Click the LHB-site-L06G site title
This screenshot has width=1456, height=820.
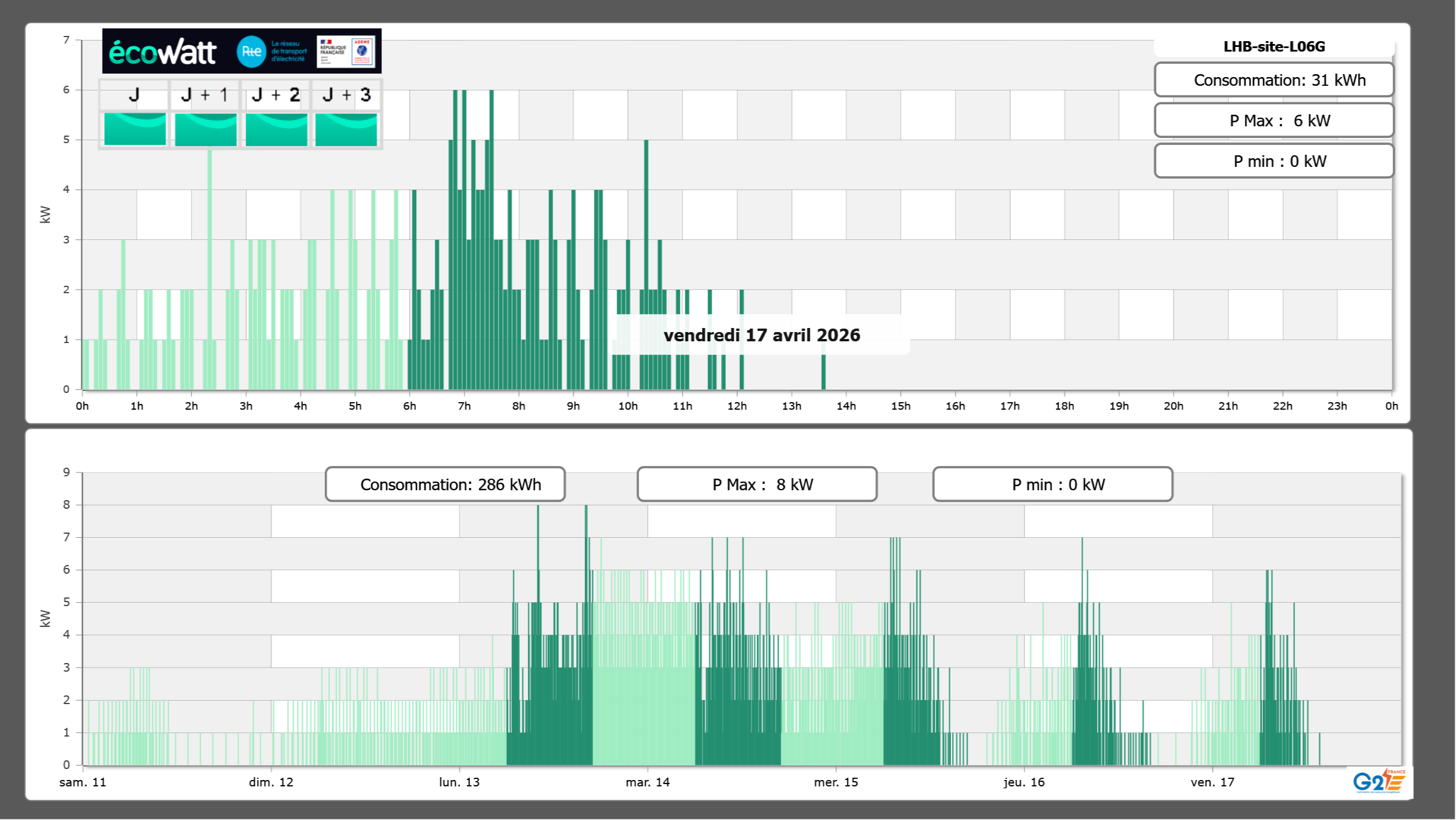[x=1274, y=46]
